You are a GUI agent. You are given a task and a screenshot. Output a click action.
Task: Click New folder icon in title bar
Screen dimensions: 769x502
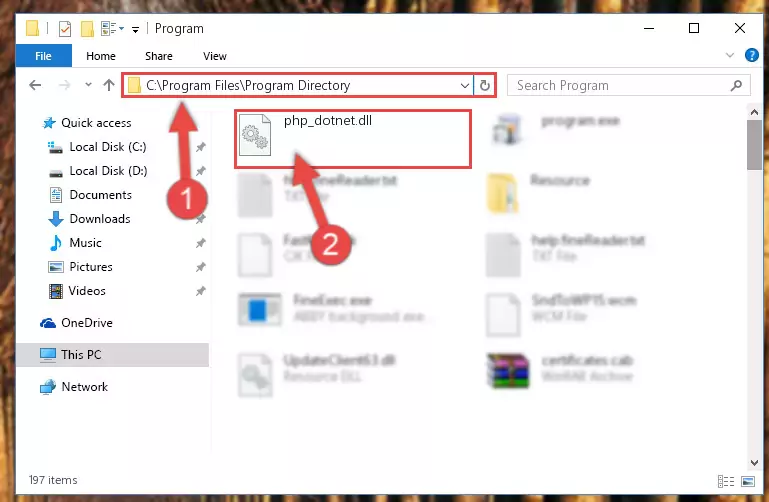tap(87, 29)
